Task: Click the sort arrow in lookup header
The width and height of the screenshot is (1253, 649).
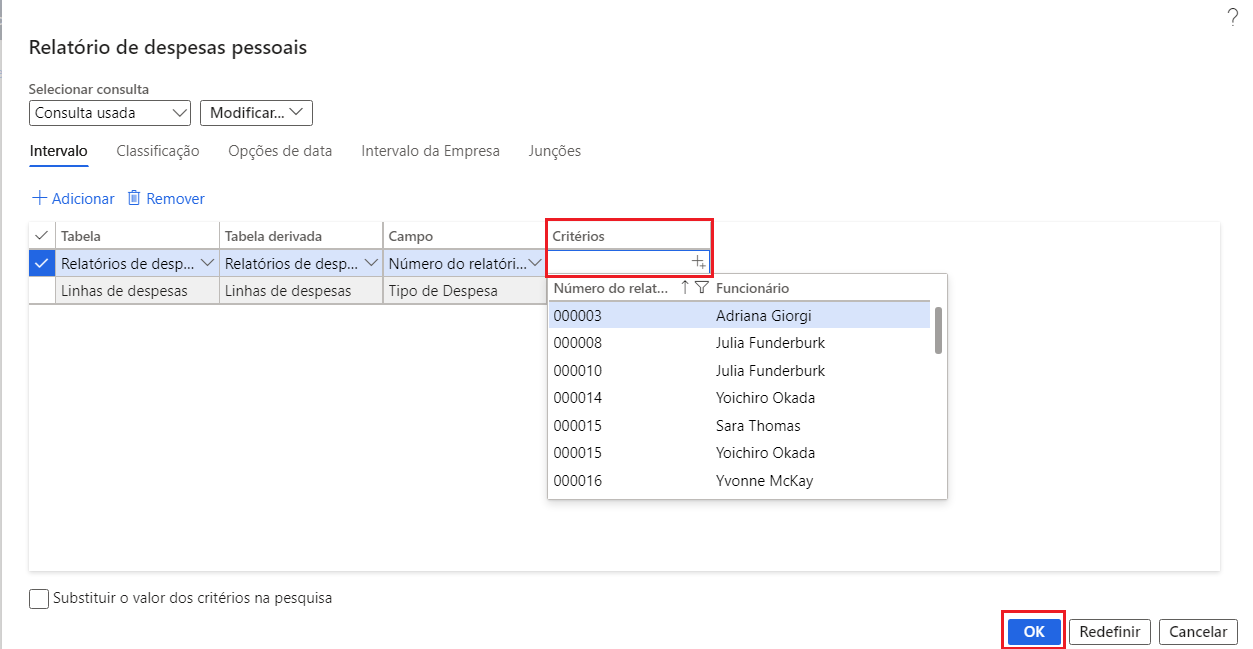Action: (684, 288)
